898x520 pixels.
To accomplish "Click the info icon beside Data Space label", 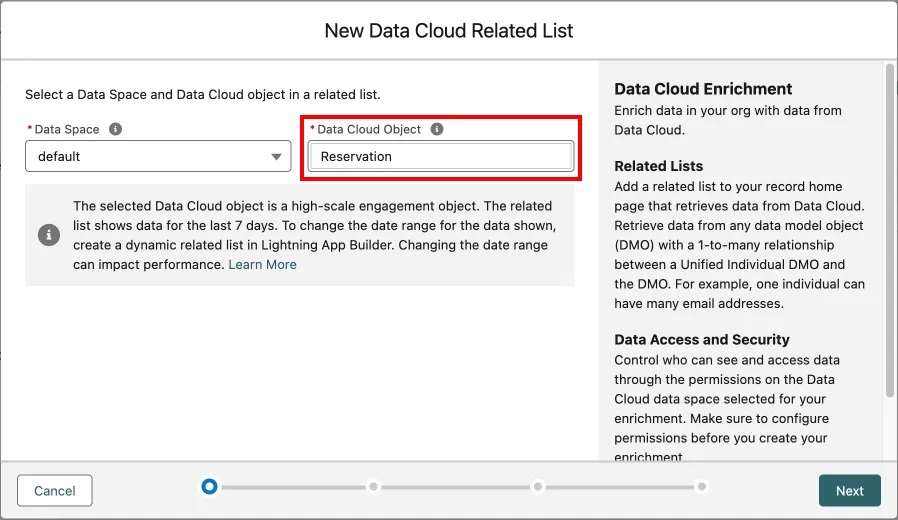I will tap(116, 129).
